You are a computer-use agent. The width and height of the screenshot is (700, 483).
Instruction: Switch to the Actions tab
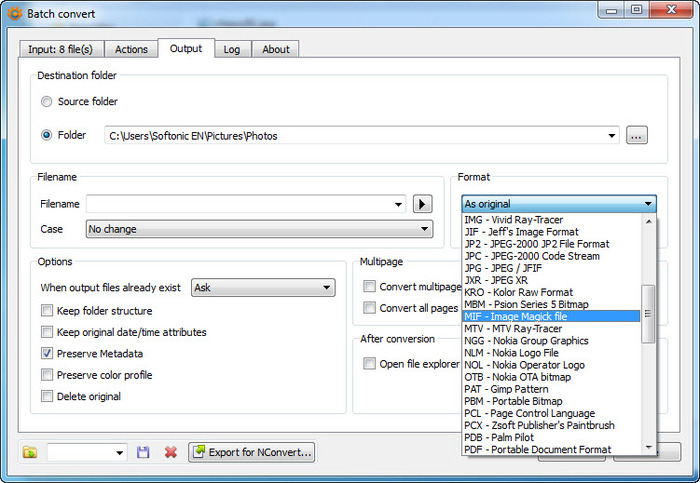[x=131, y=49]
